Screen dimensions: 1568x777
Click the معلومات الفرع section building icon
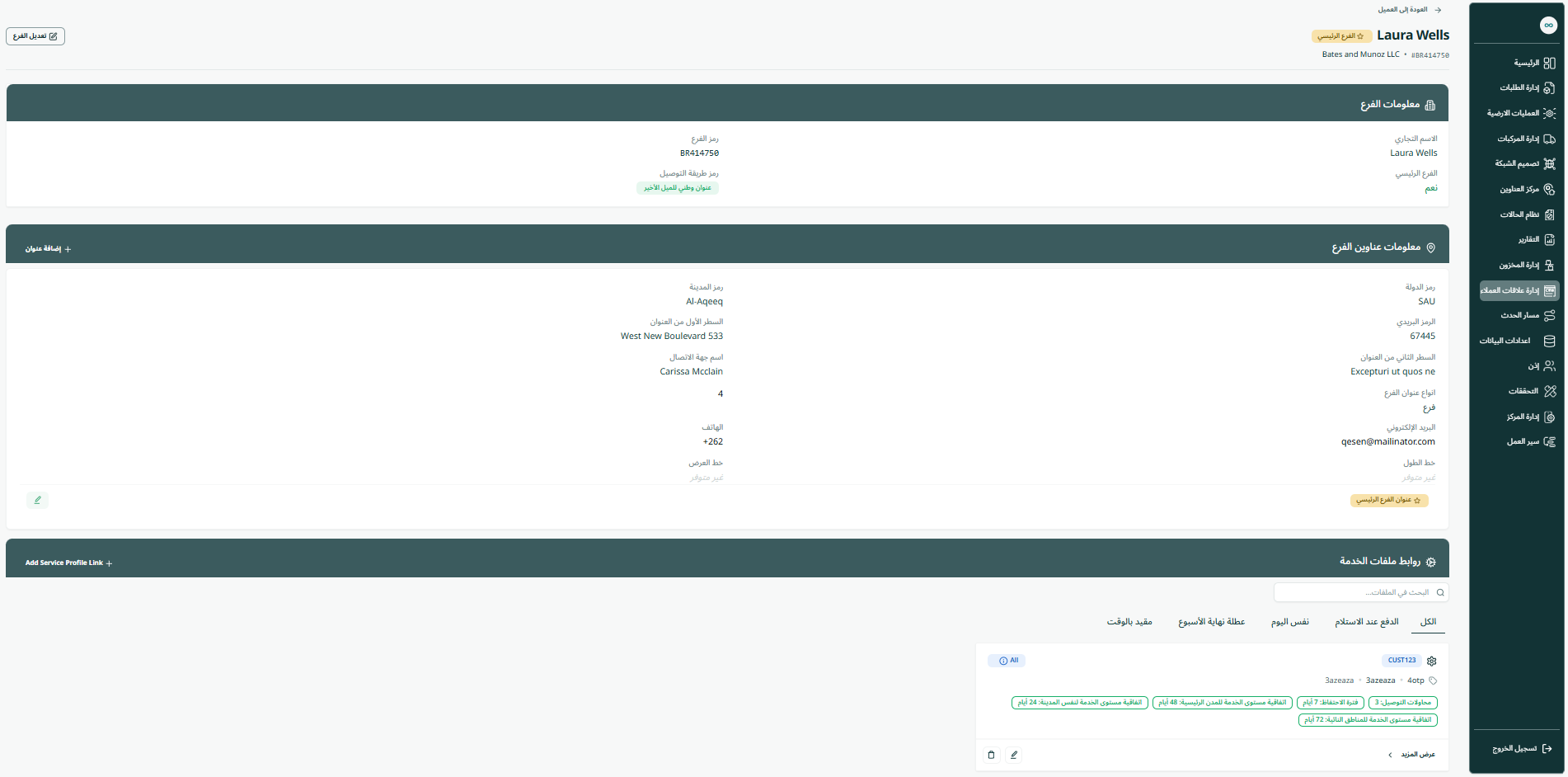click(1430, 105)
